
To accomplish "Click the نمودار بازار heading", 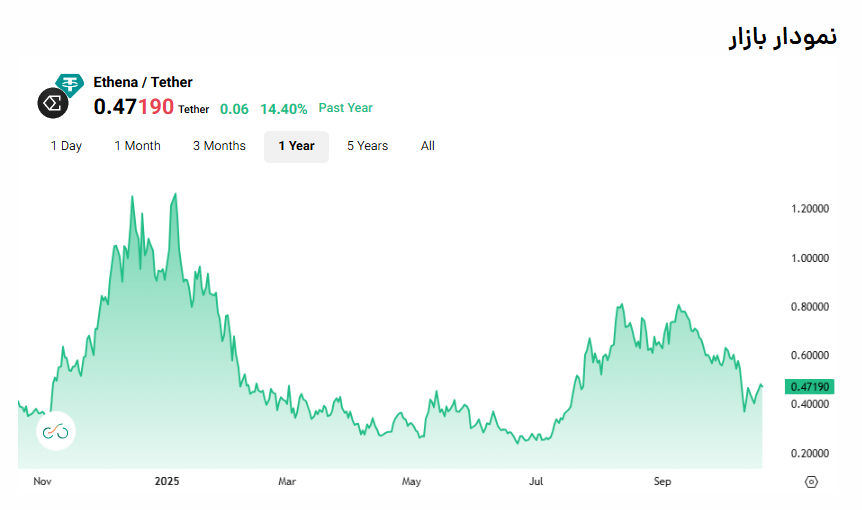I will [x=781, y=37].
